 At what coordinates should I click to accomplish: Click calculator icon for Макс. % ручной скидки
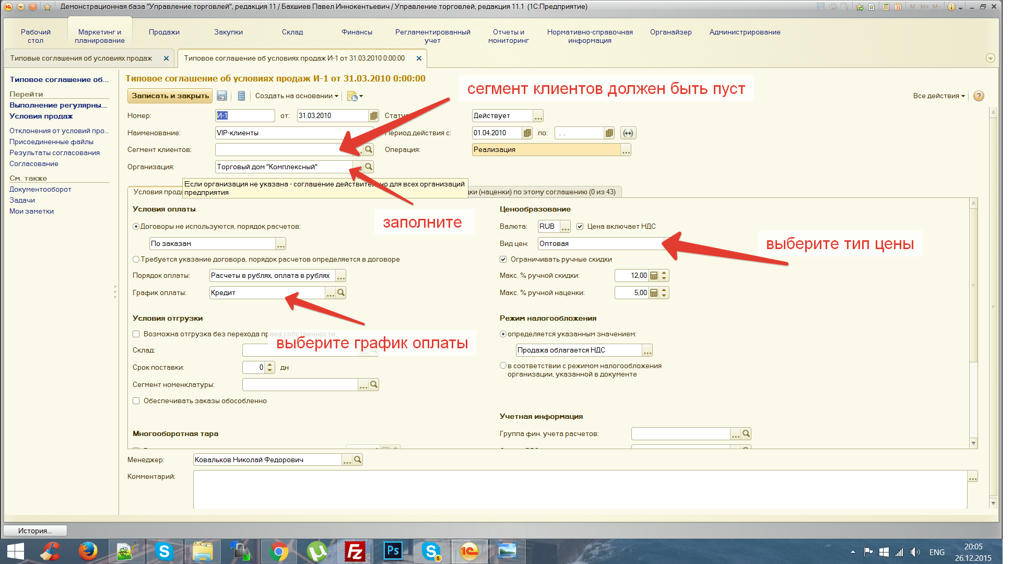(654, 276)
